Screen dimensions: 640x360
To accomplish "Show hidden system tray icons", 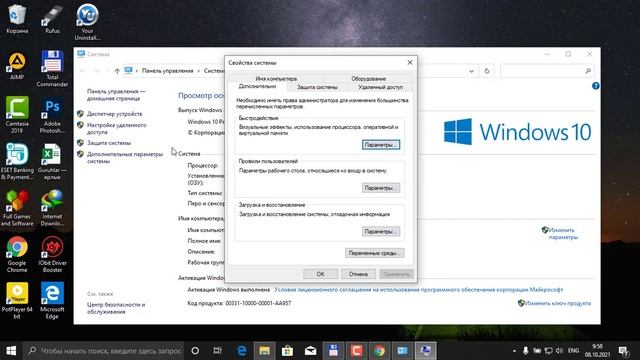I will 514,351.
